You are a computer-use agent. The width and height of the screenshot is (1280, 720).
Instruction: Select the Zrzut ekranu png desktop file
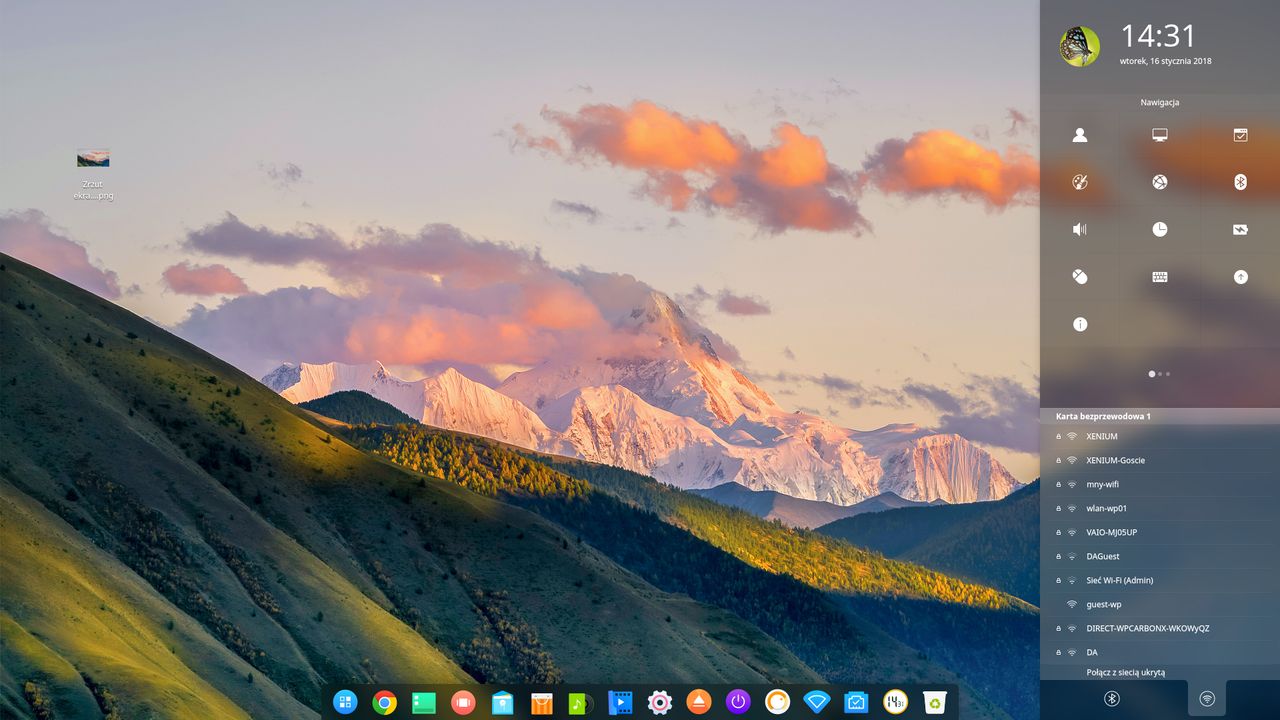coord(93,174)
